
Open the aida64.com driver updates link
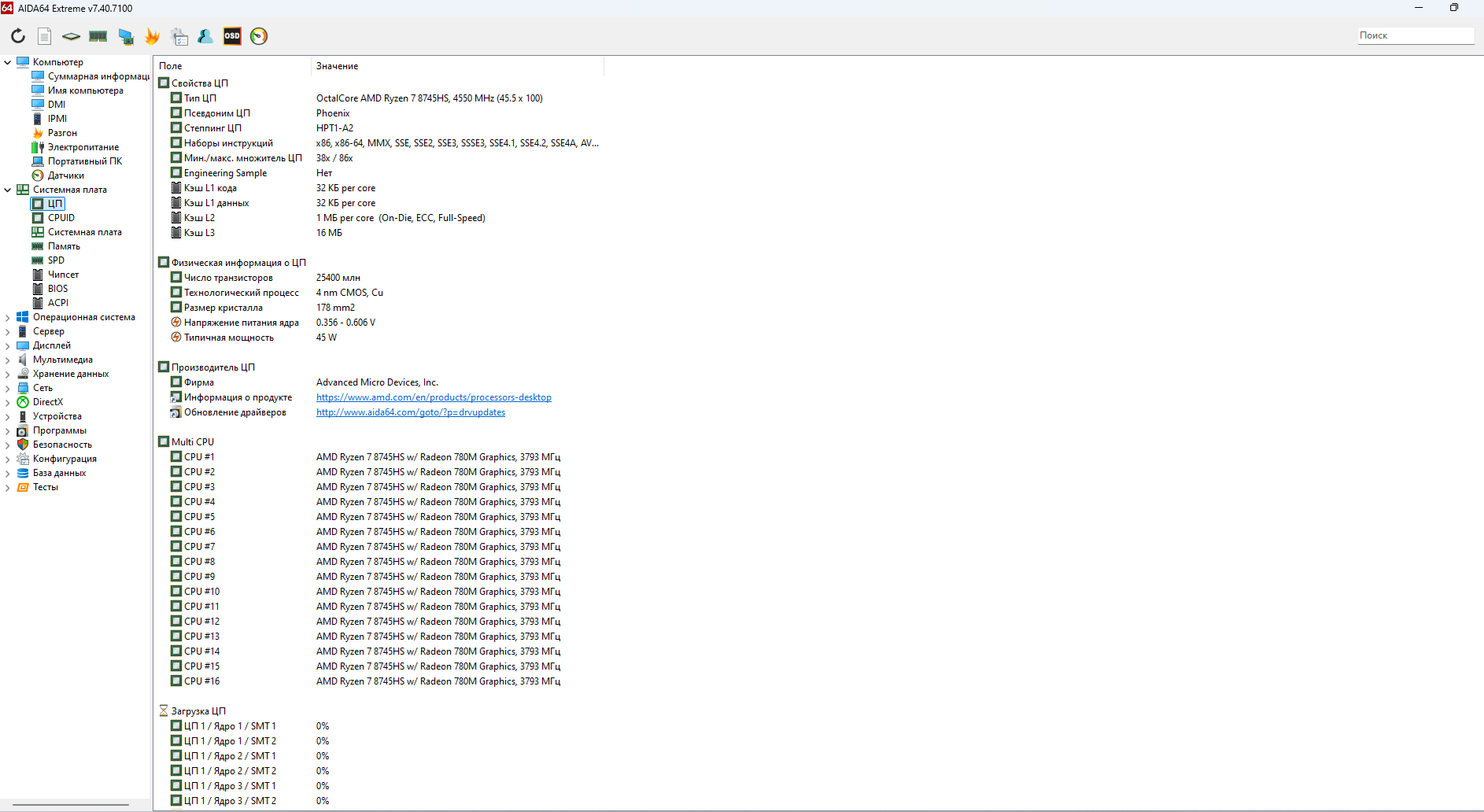(411, 412)
